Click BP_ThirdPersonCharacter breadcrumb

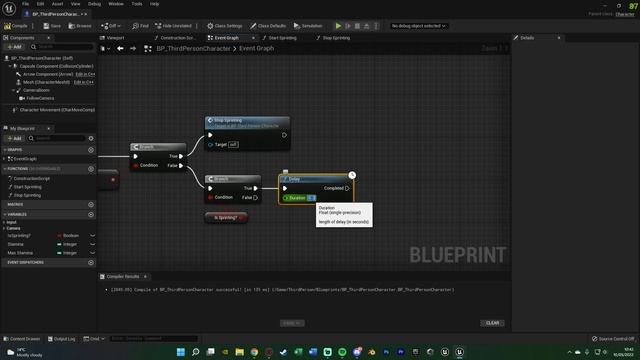click(193, 48)
